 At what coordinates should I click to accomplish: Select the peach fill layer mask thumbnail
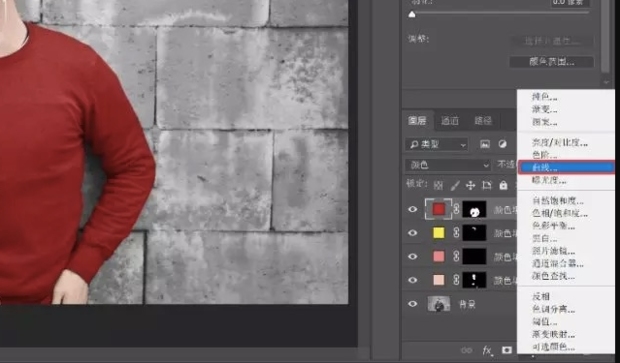[474, 280]
